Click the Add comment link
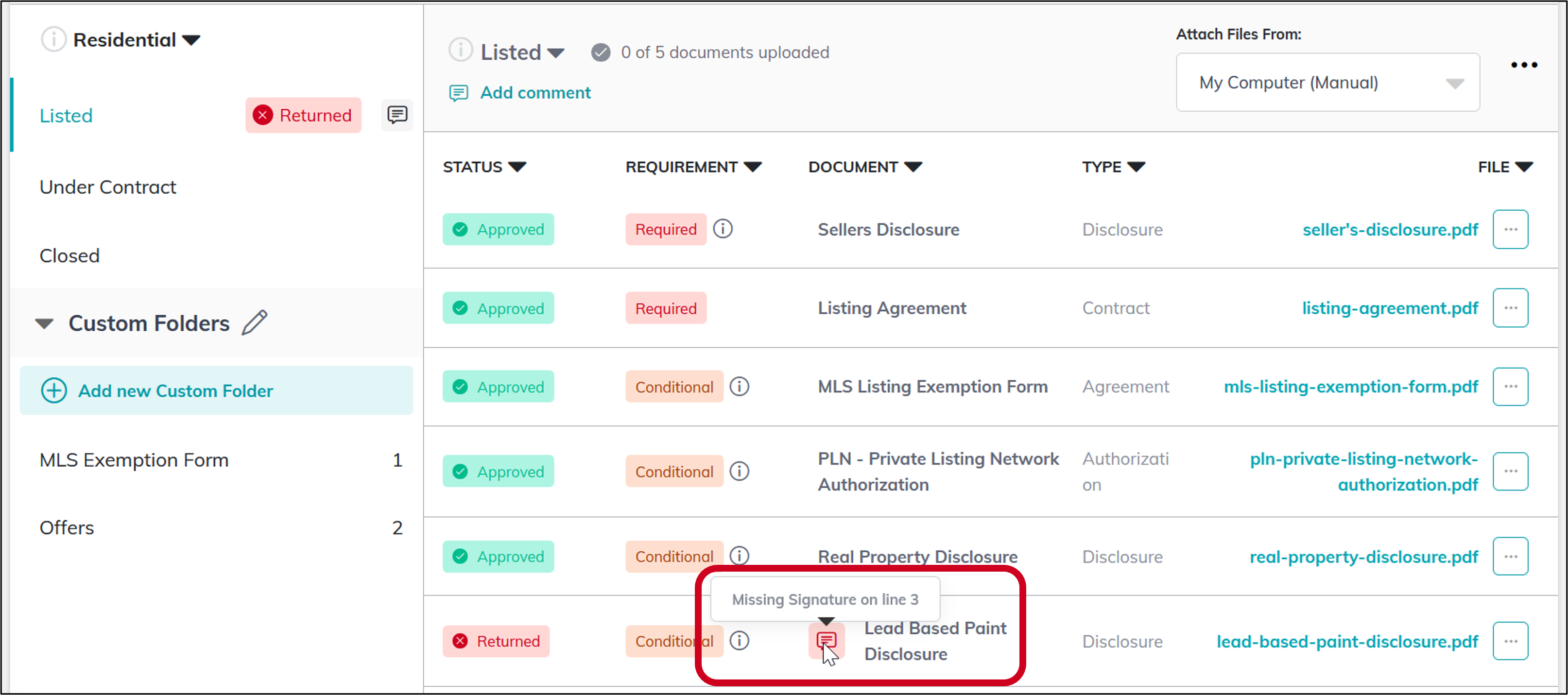 tap(535, 92)
